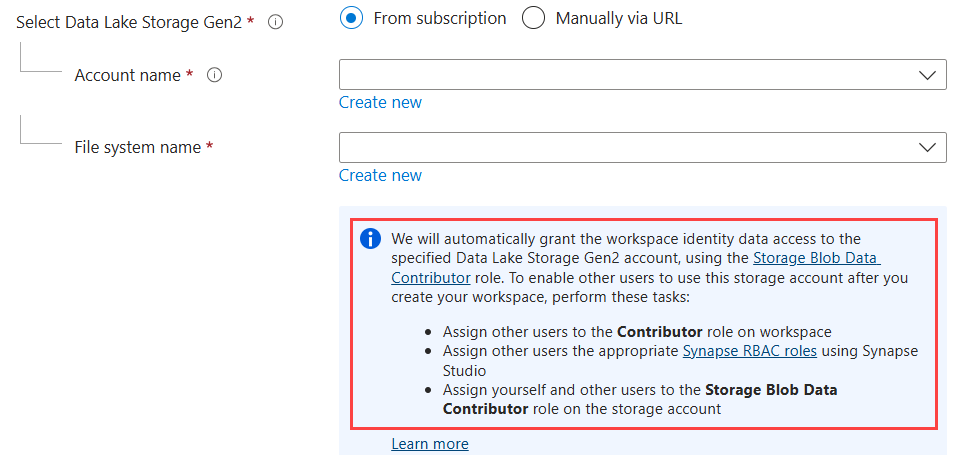Image resolution: width=959 pixels, height=455 pixels.
Task: Click the Account name field label
Action: pyautogui.click(x=127, y=75)
